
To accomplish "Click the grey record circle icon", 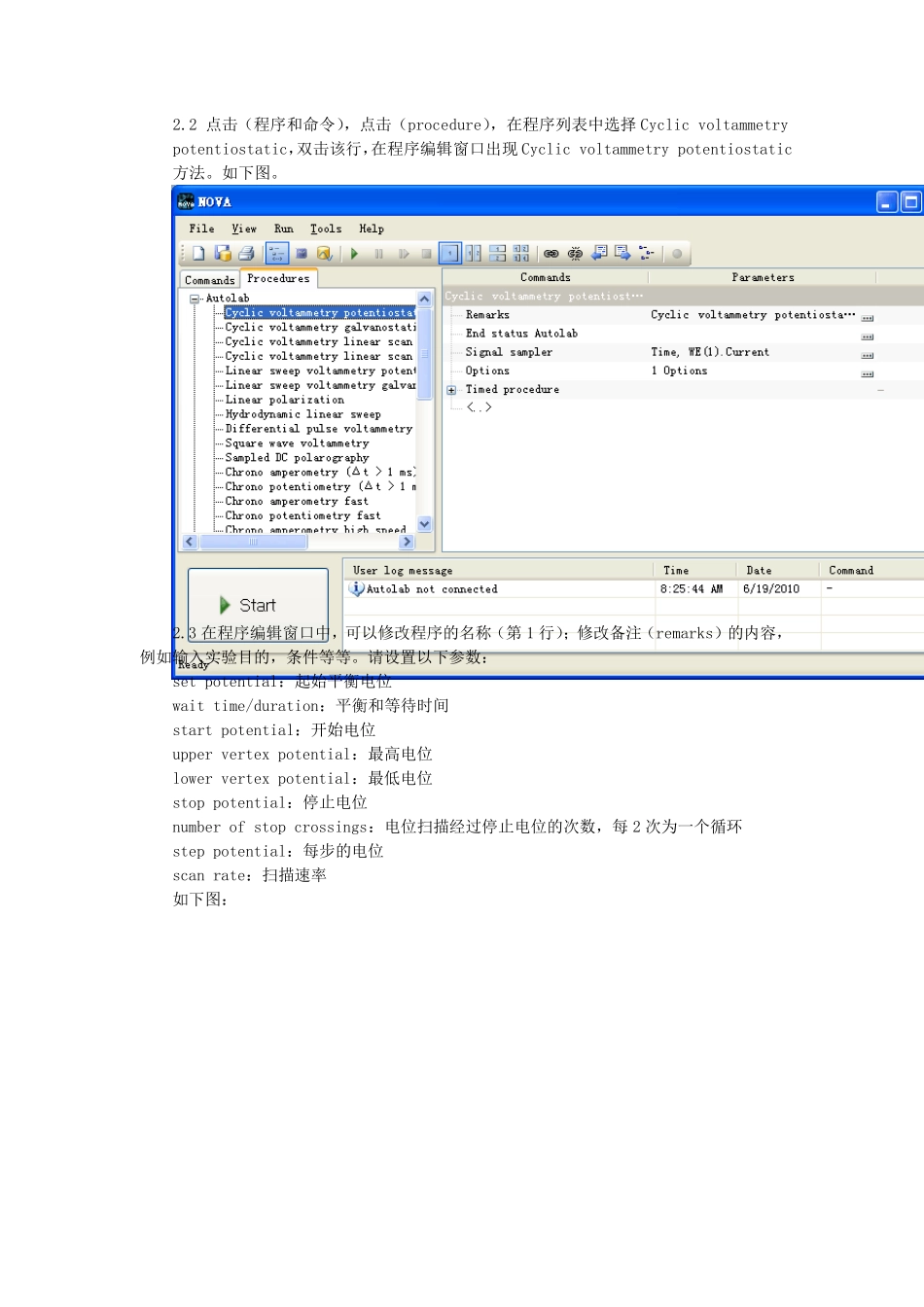I will 677,254.
